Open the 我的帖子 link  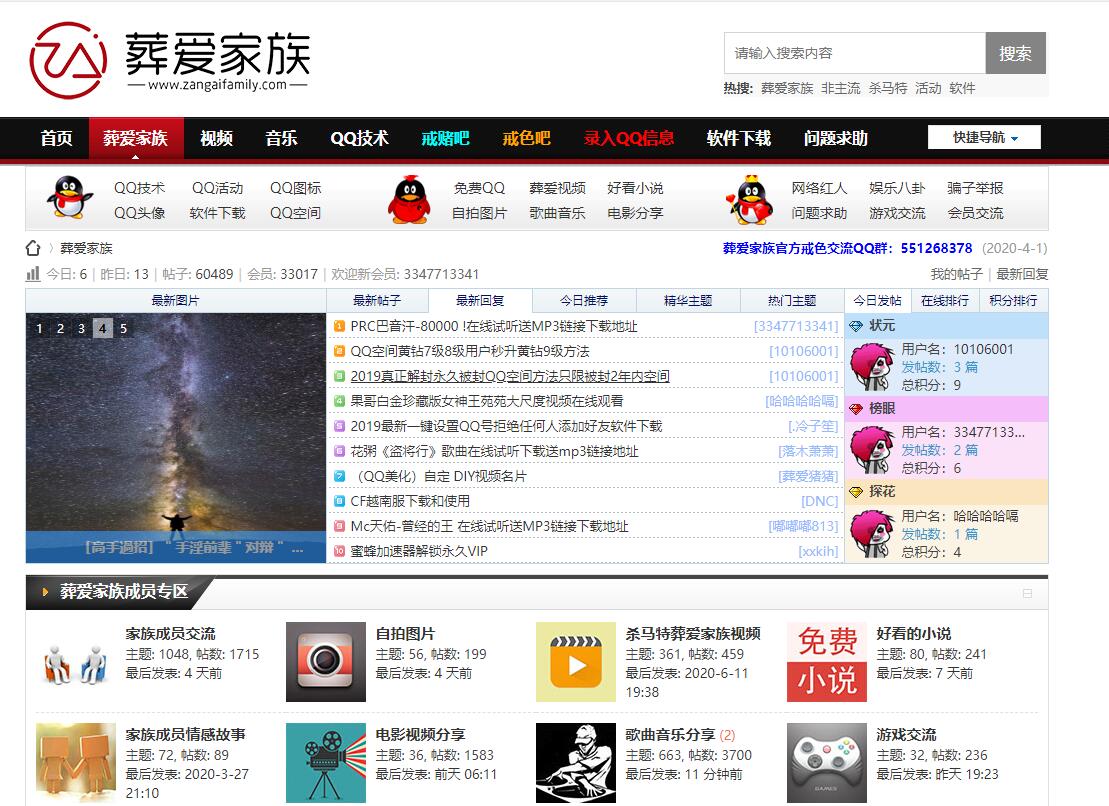click(x=956, y=274)
